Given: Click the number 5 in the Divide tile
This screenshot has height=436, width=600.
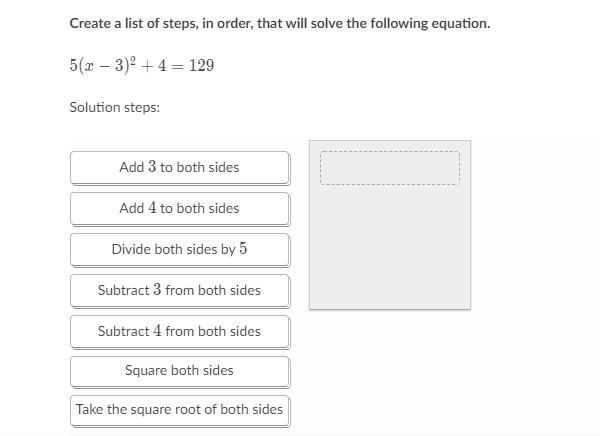Looking at the screenshot, I should [x=243, y=248].
